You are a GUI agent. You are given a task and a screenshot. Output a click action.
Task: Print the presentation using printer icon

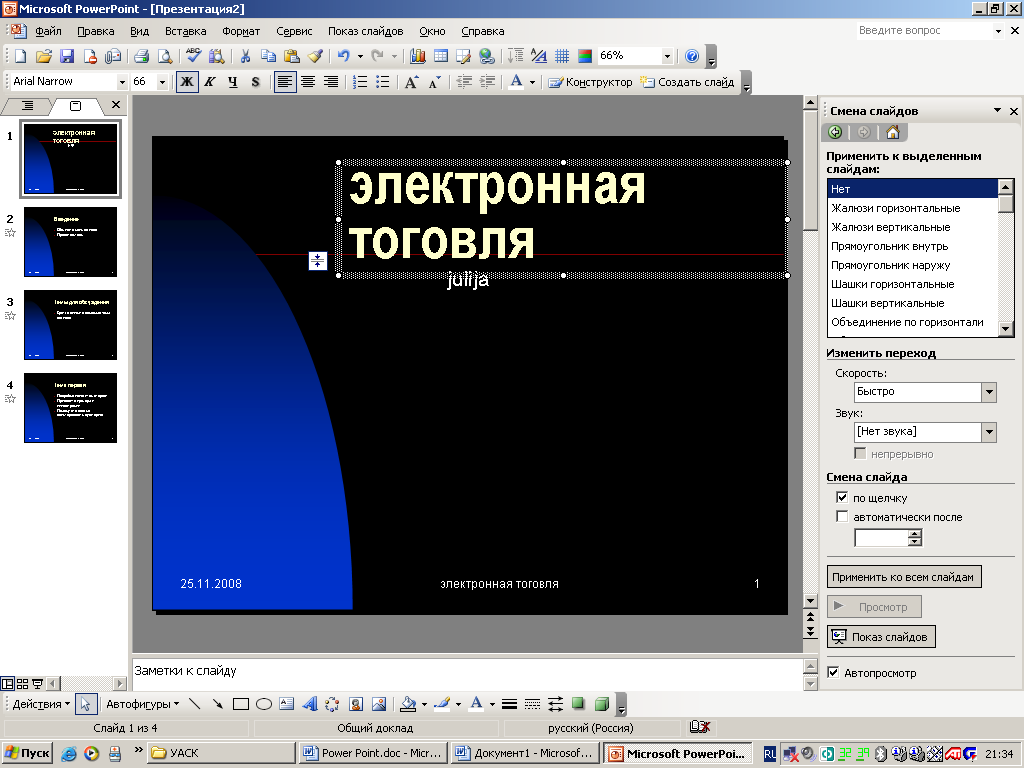tap(141, 56)
